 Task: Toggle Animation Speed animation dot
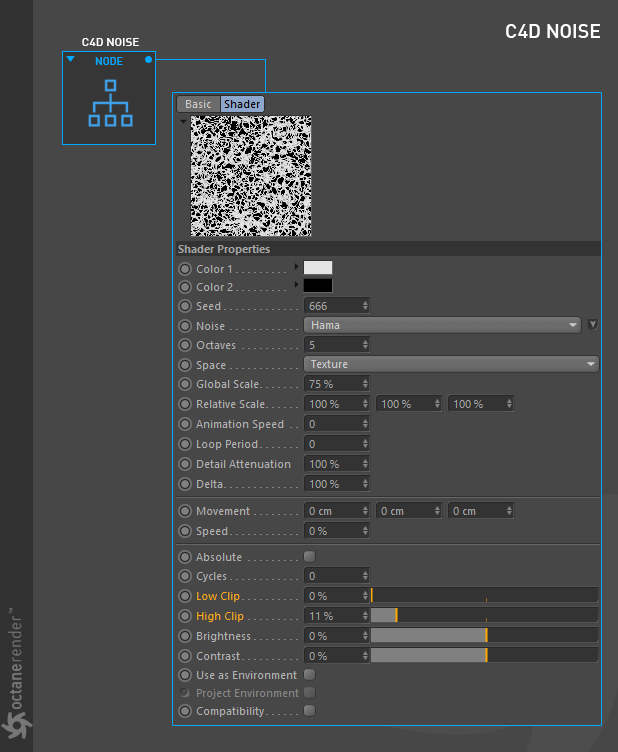tap(185, 424)
